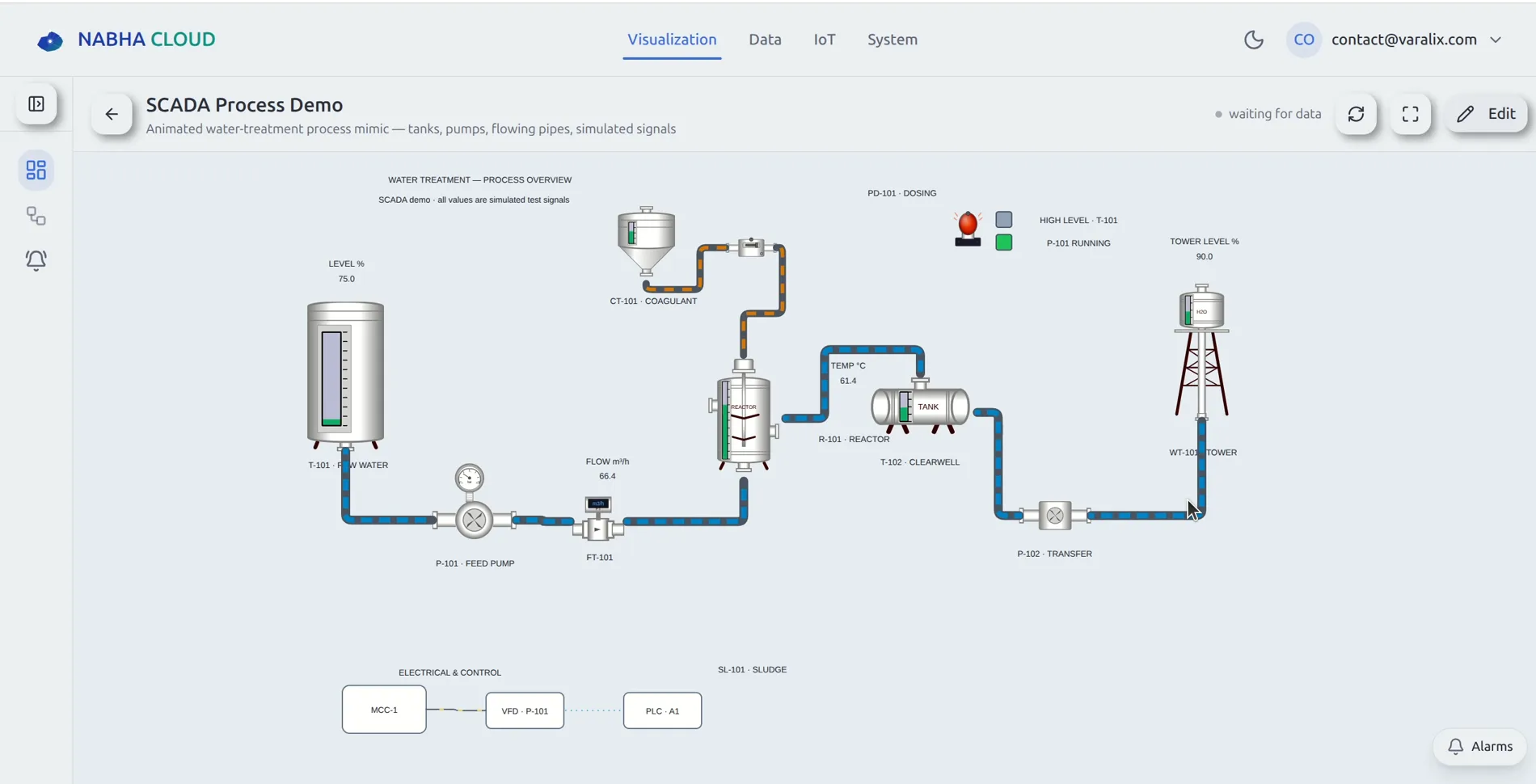This screenshot has width=1536, height=784.
Task: Click the P-101 feed pump symbol
Action: click(x=475, y=520)
